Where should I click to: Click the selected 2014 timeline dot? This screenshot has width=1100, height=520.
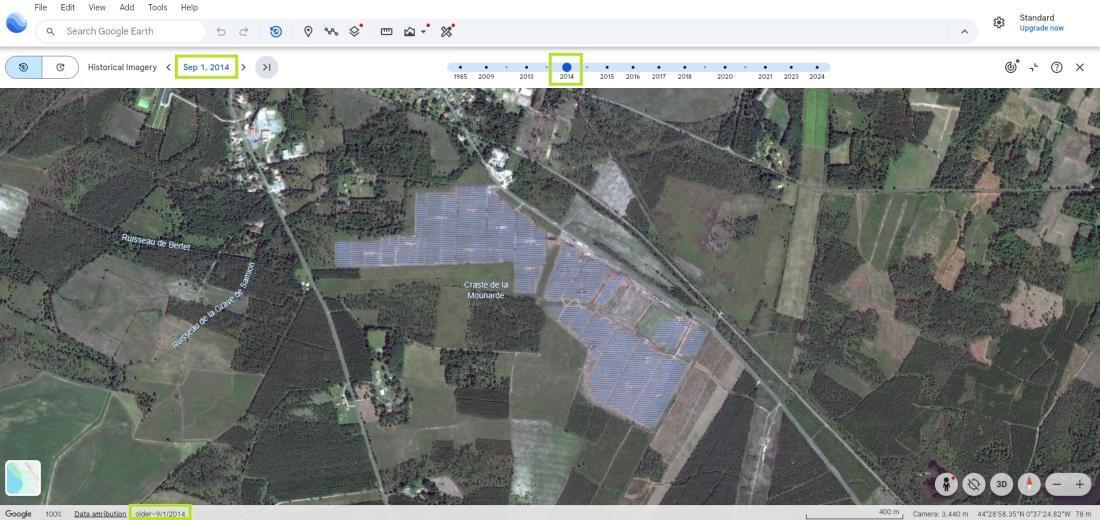pyautogui.click(x=566, y=67)
